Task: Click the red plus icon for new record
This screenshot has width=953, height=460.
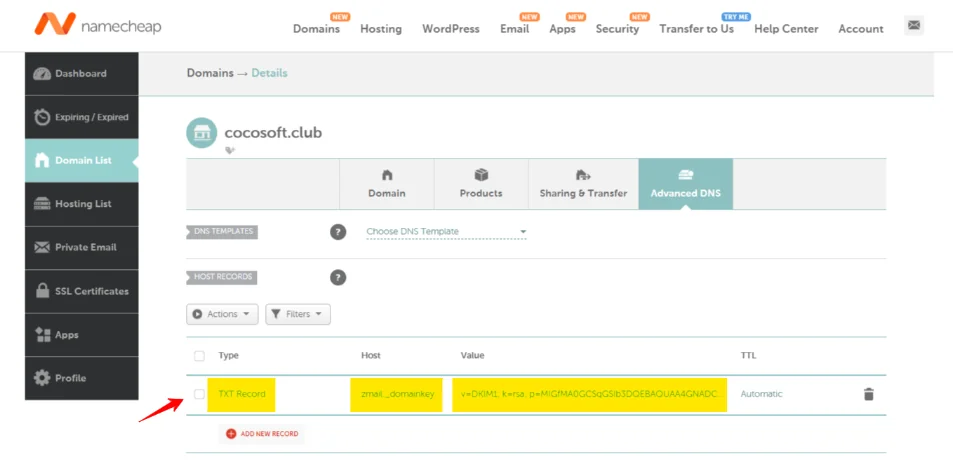Action: 231,434
